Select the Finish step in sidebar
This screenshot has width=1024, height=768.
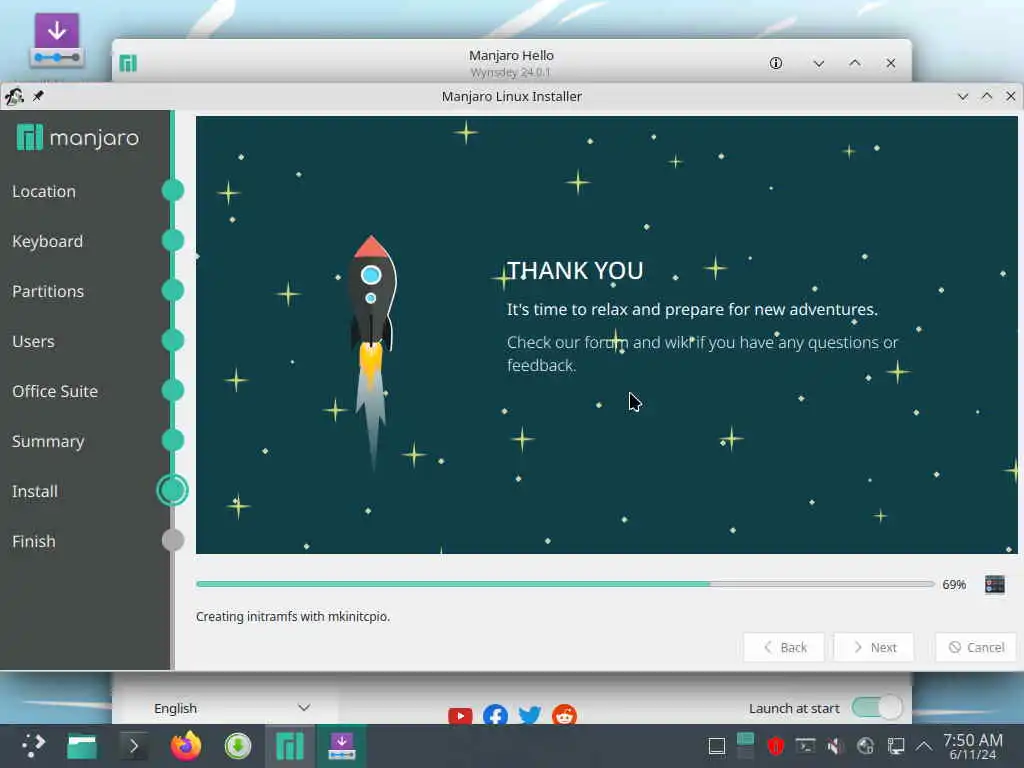tap(34, 541)
